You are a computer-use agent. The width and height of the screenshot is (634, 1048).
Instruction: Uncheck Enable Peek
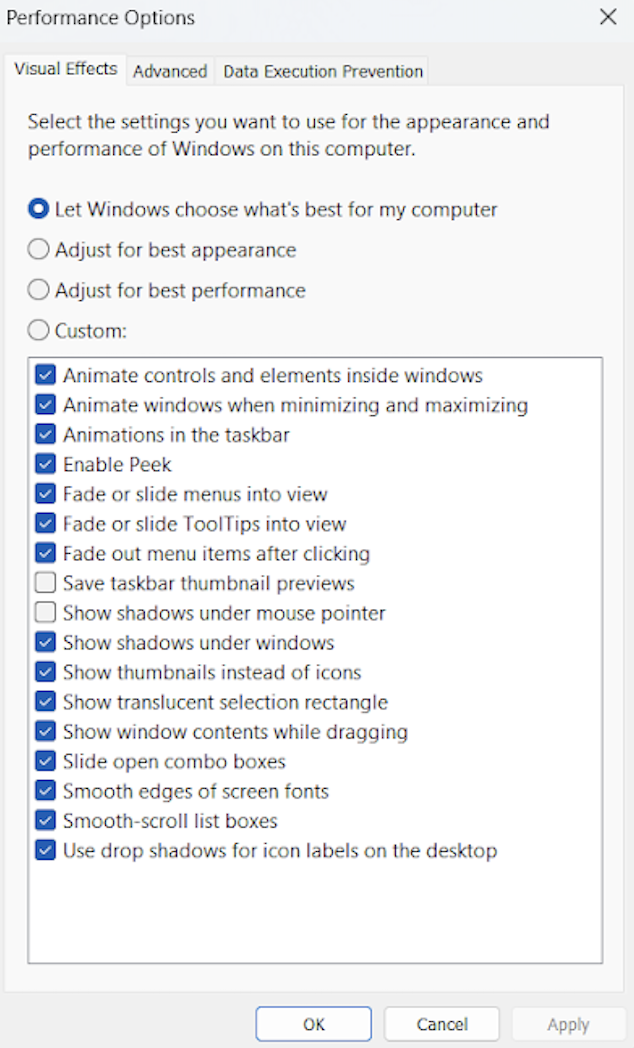point(45,464)
